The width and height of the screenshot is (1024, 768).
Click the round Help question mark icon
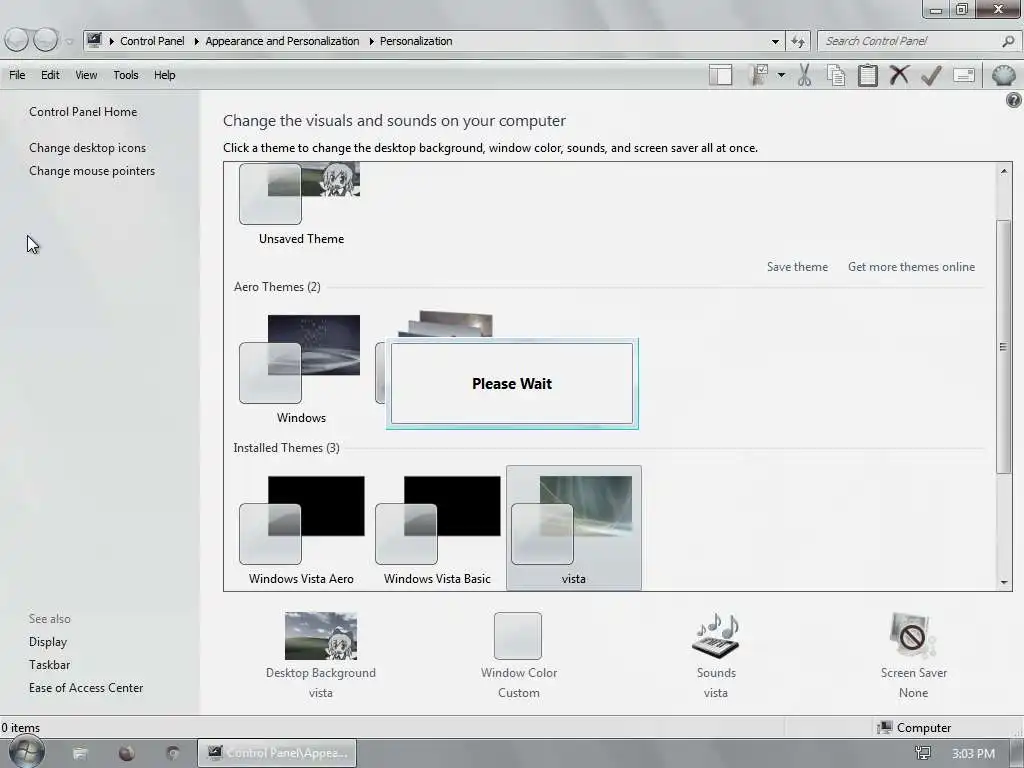[x=1014, y=100]
